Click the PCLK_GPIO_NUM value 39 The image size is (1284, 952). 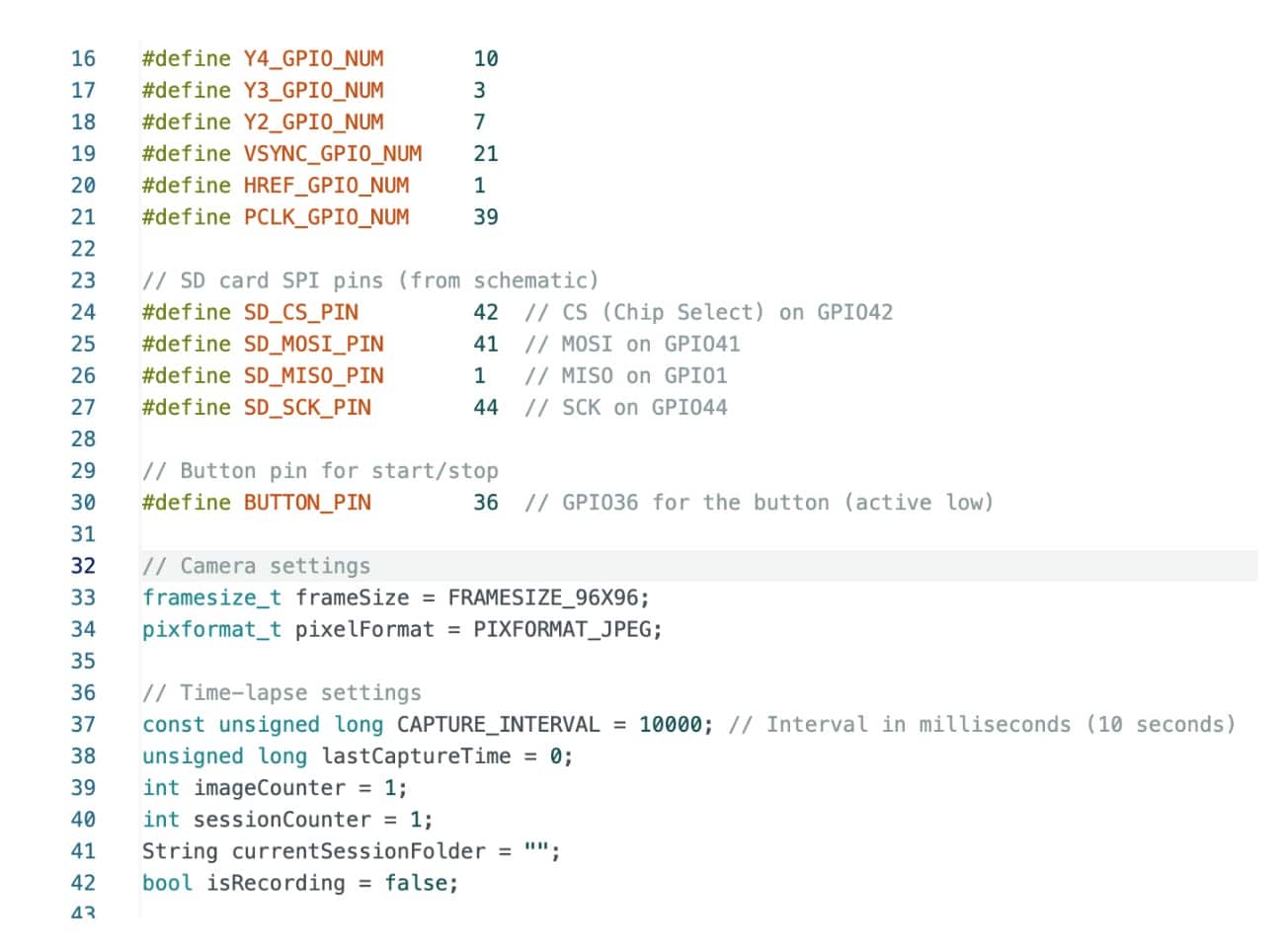486,217
